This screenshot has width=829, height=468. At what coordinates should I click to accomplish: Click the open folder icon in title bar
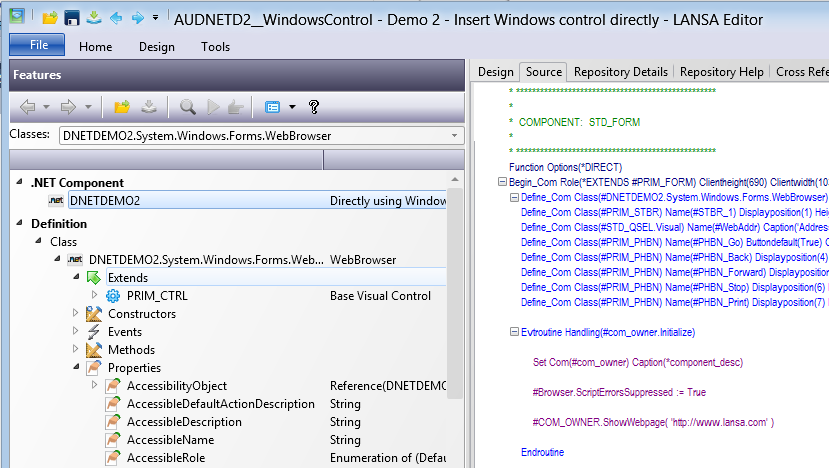point(49,17)
